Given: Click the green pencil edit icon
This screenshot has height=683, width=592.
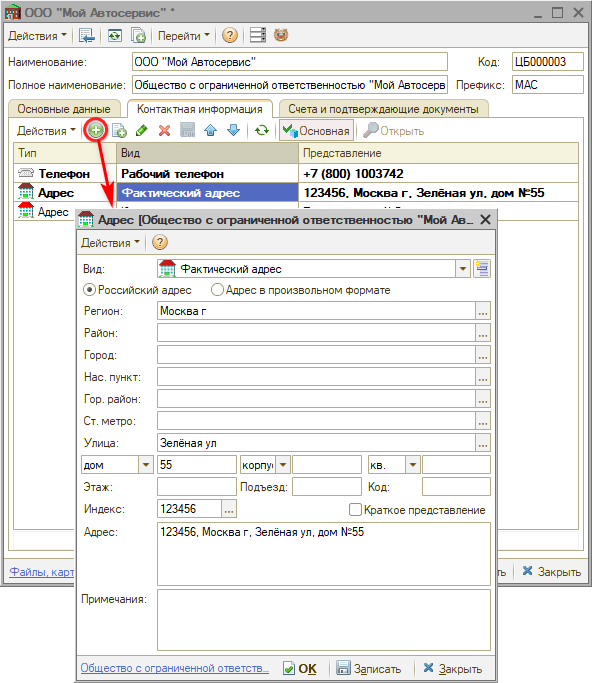Looking at the screenshot, I should pyautogui.click(x=142, y=130).
